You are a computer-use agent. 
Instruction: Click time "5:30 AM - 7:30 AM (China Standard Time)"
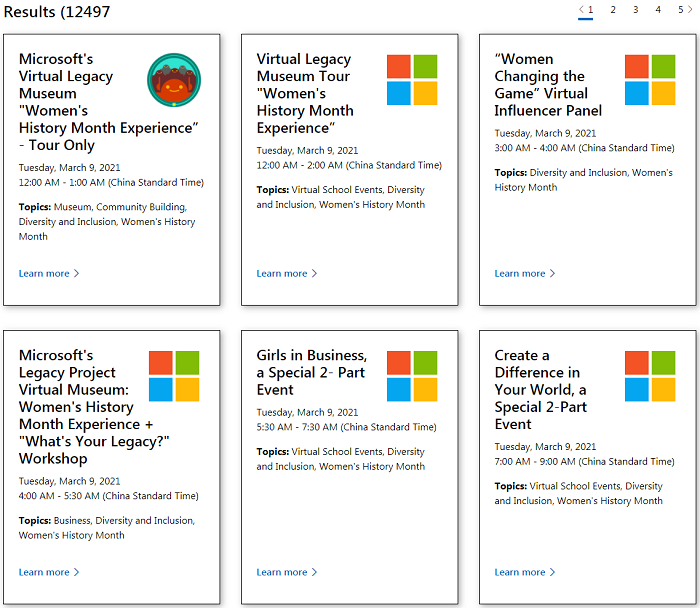click(x=346, y=427)
